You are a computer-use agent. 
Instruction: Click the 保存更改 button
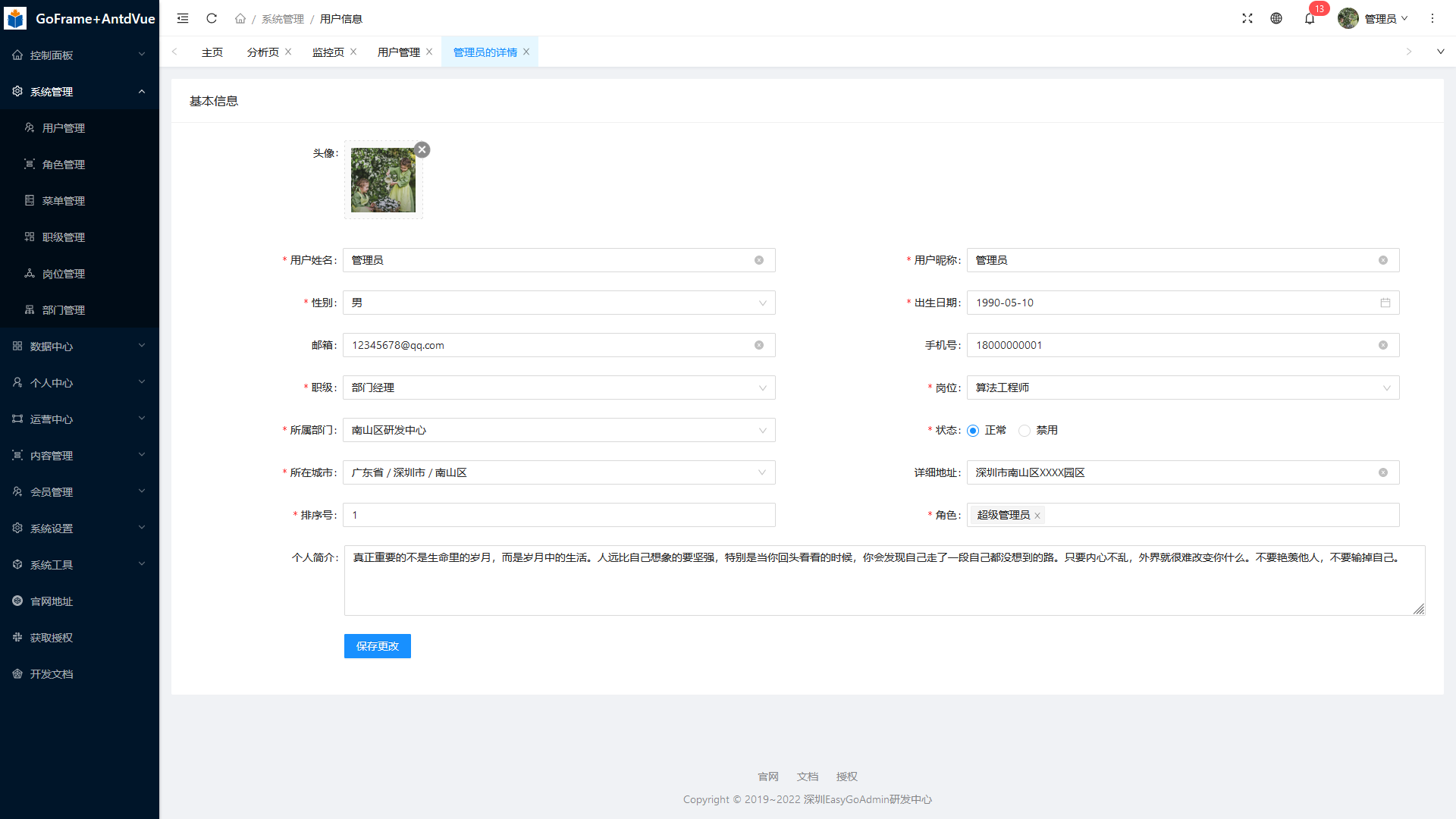(x=377, y=646)
